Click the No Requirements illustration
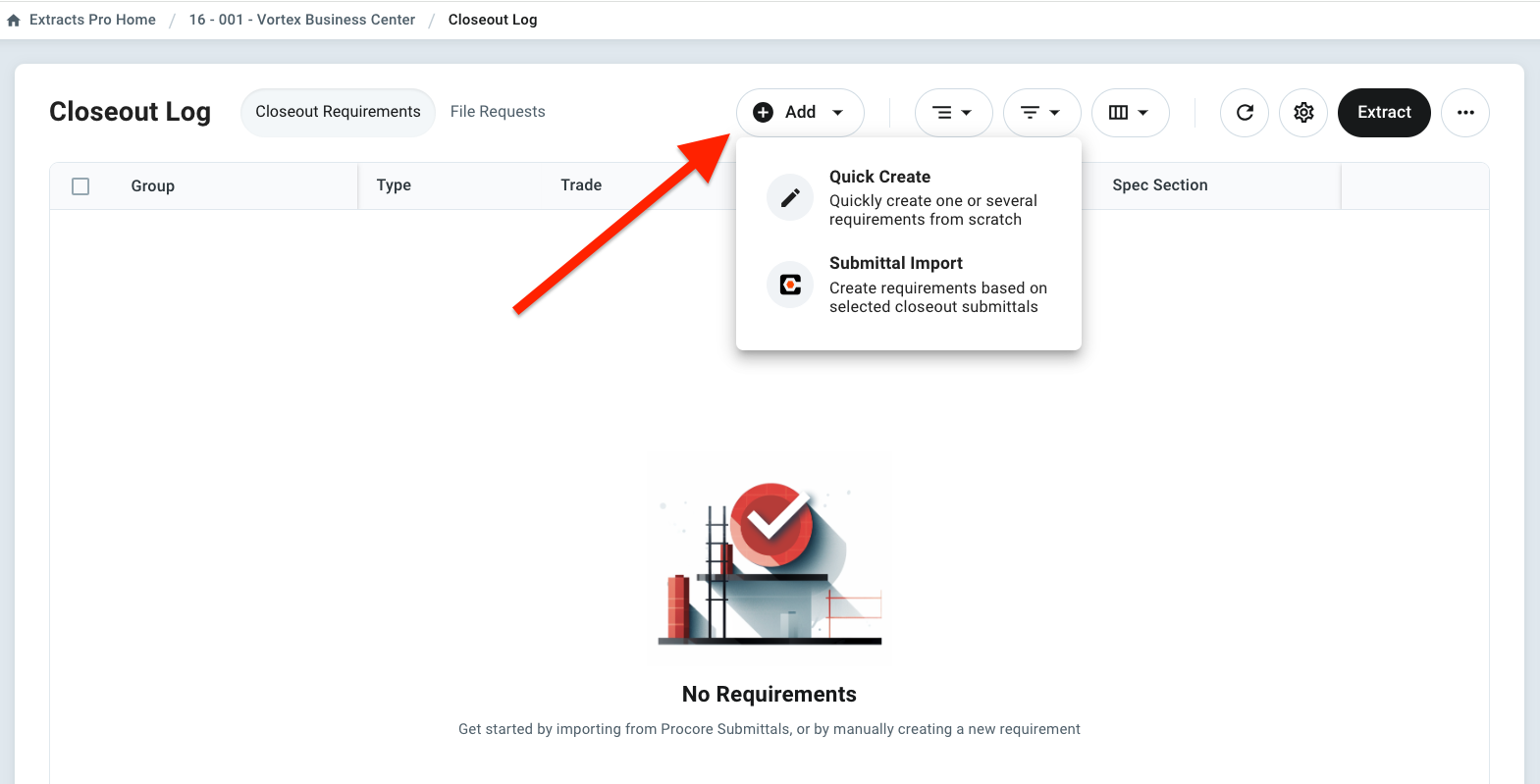The width and height of the screenshot is (1540, 784). coord(770,561)
